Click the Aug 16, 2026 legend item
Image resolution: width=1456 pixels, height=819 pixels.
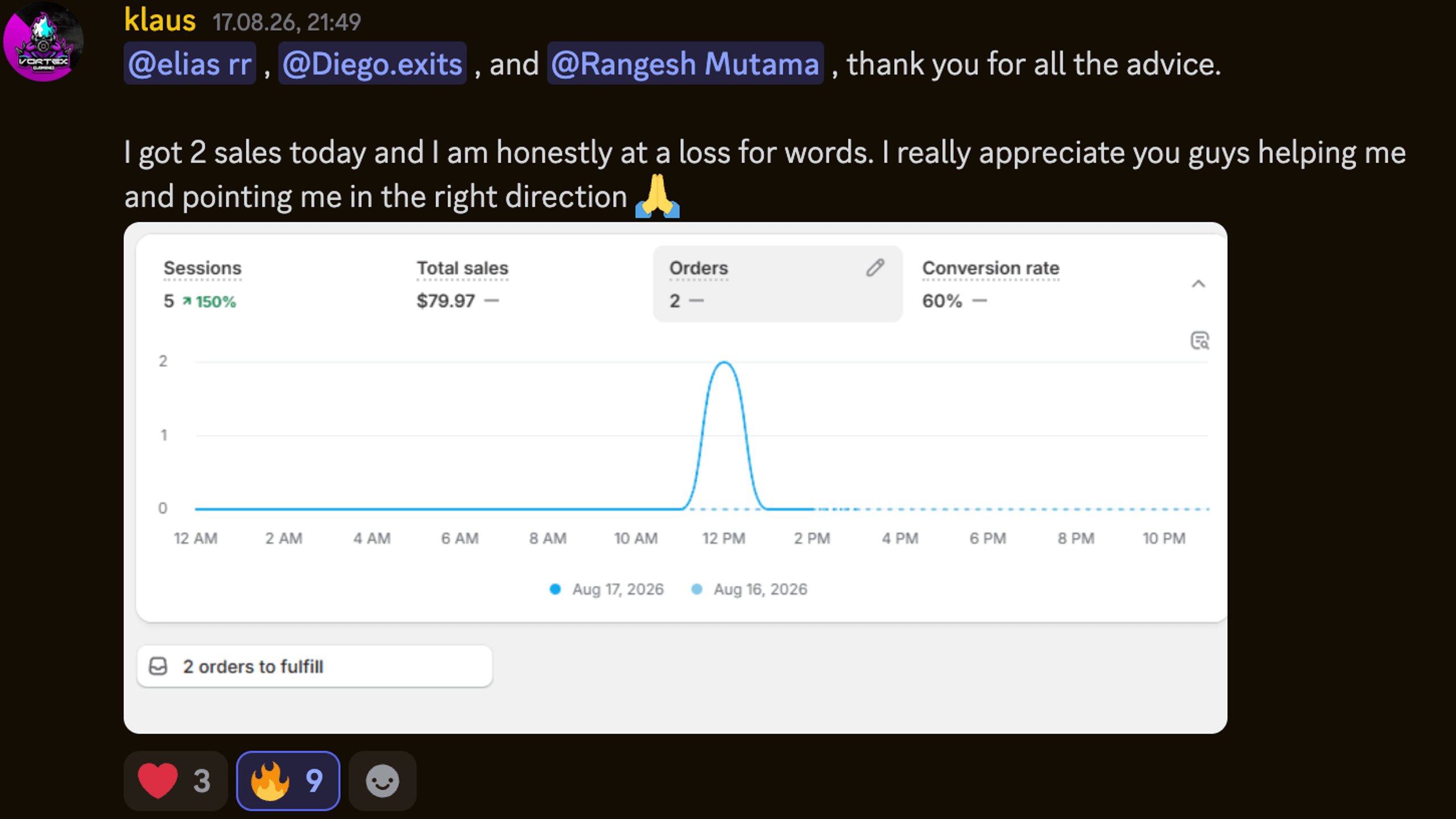pos(749,589)
